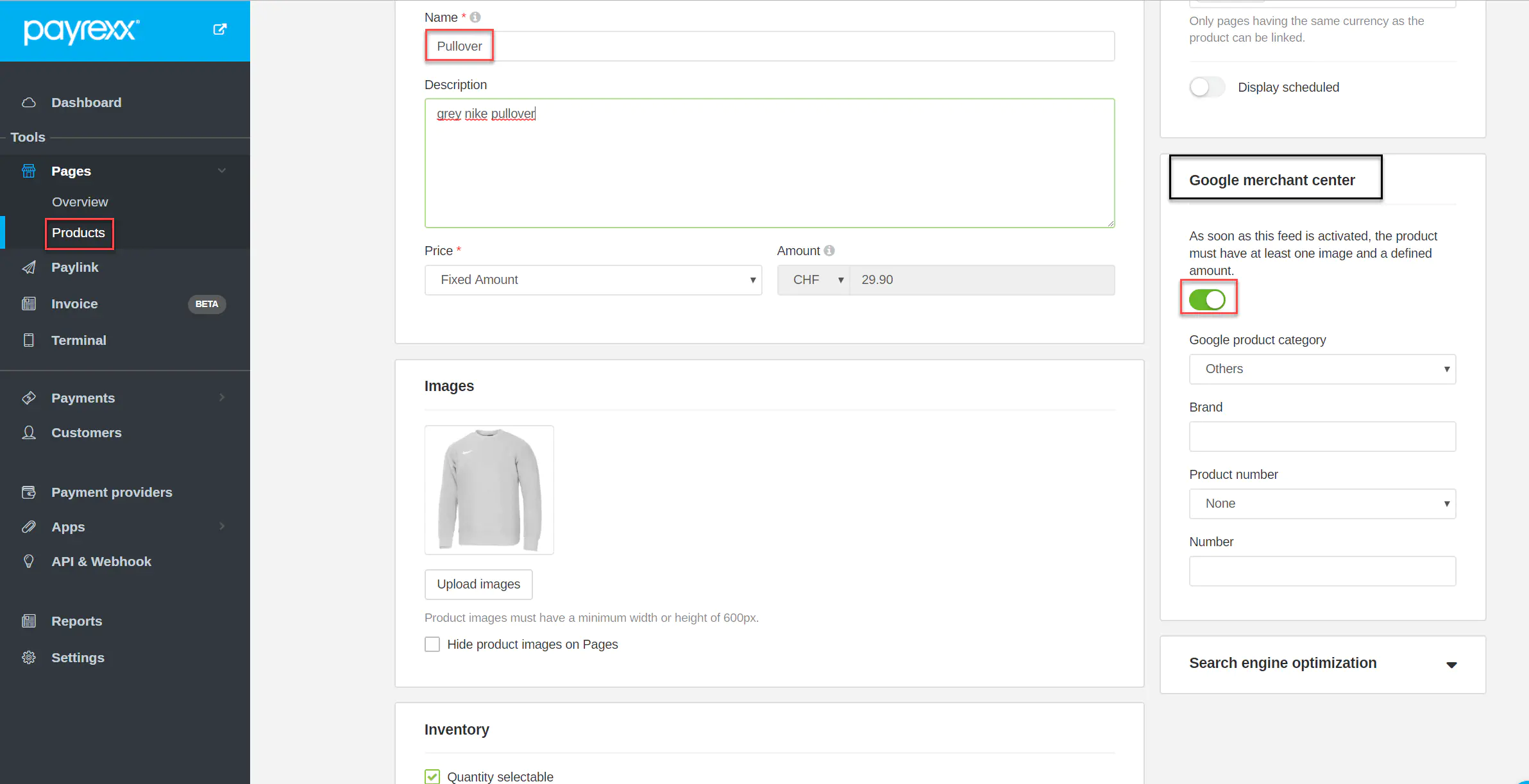Disable the Google merchant center feed toggle

pos(1206,299)
